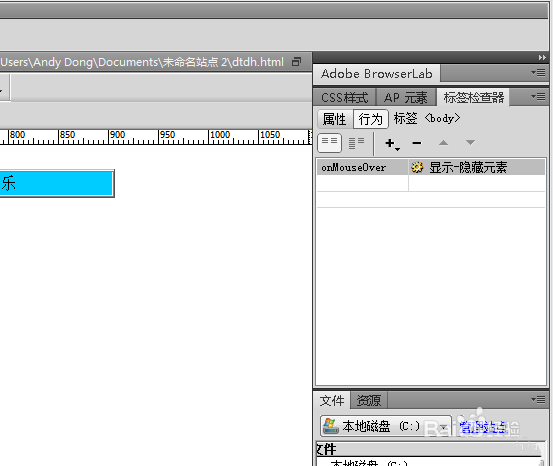553x466 pixels.
Task: Open the 文件 panel options menu
Action: [539, 399]
